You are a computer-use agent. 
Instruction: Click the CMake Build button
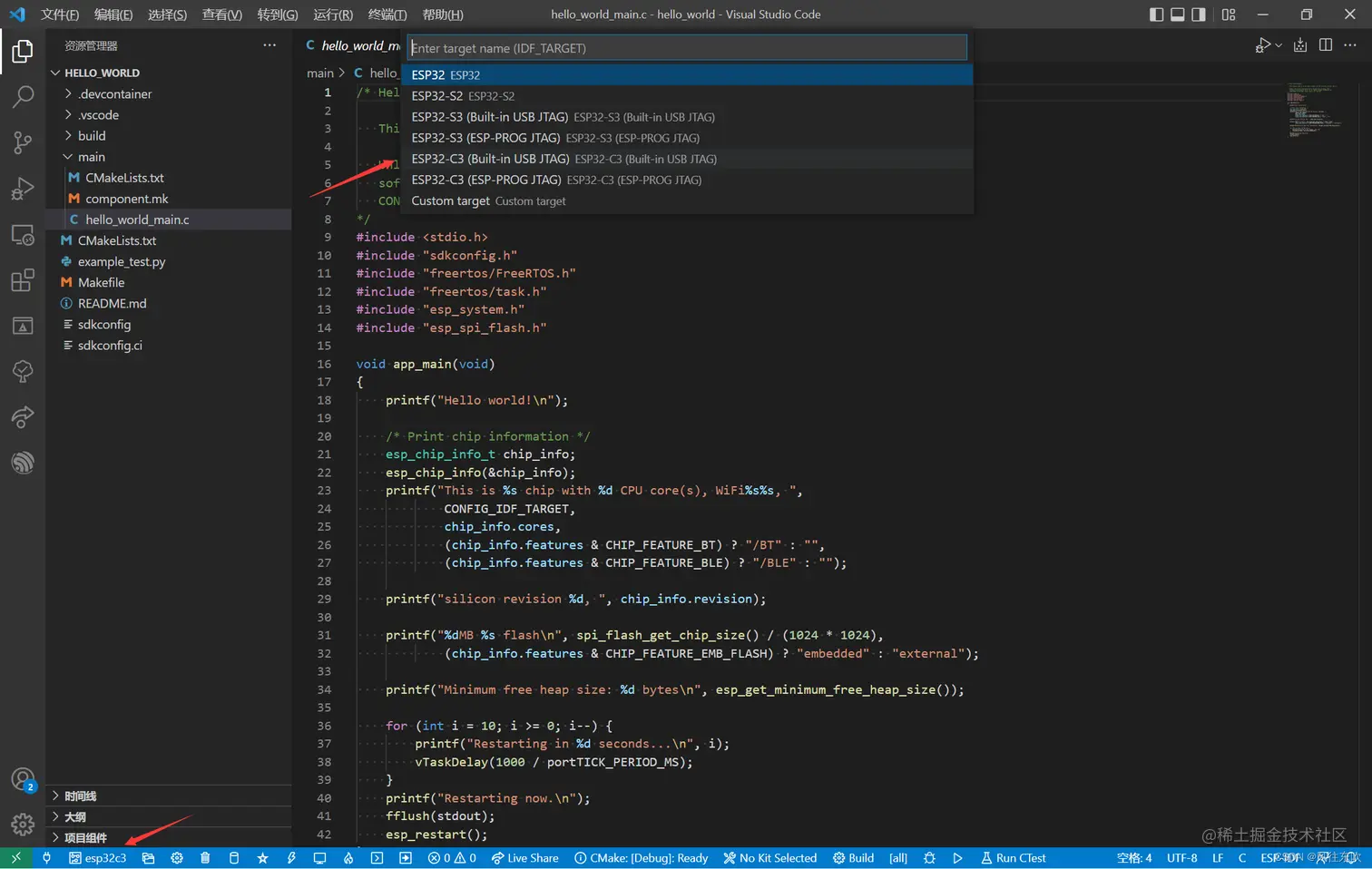tap(854, 858)
